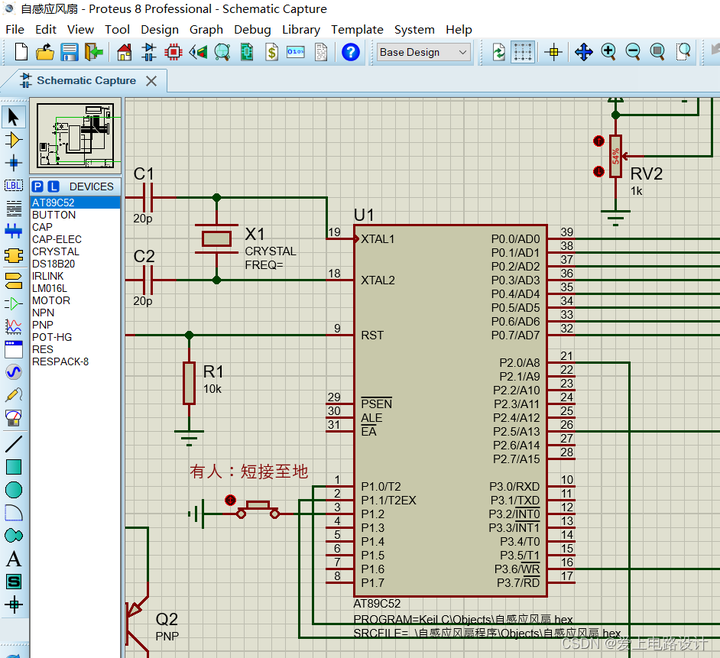Screen dimensions: 720x658
Task: Choose the Wire Label (LBL) tool
Action: click(14, 185)
